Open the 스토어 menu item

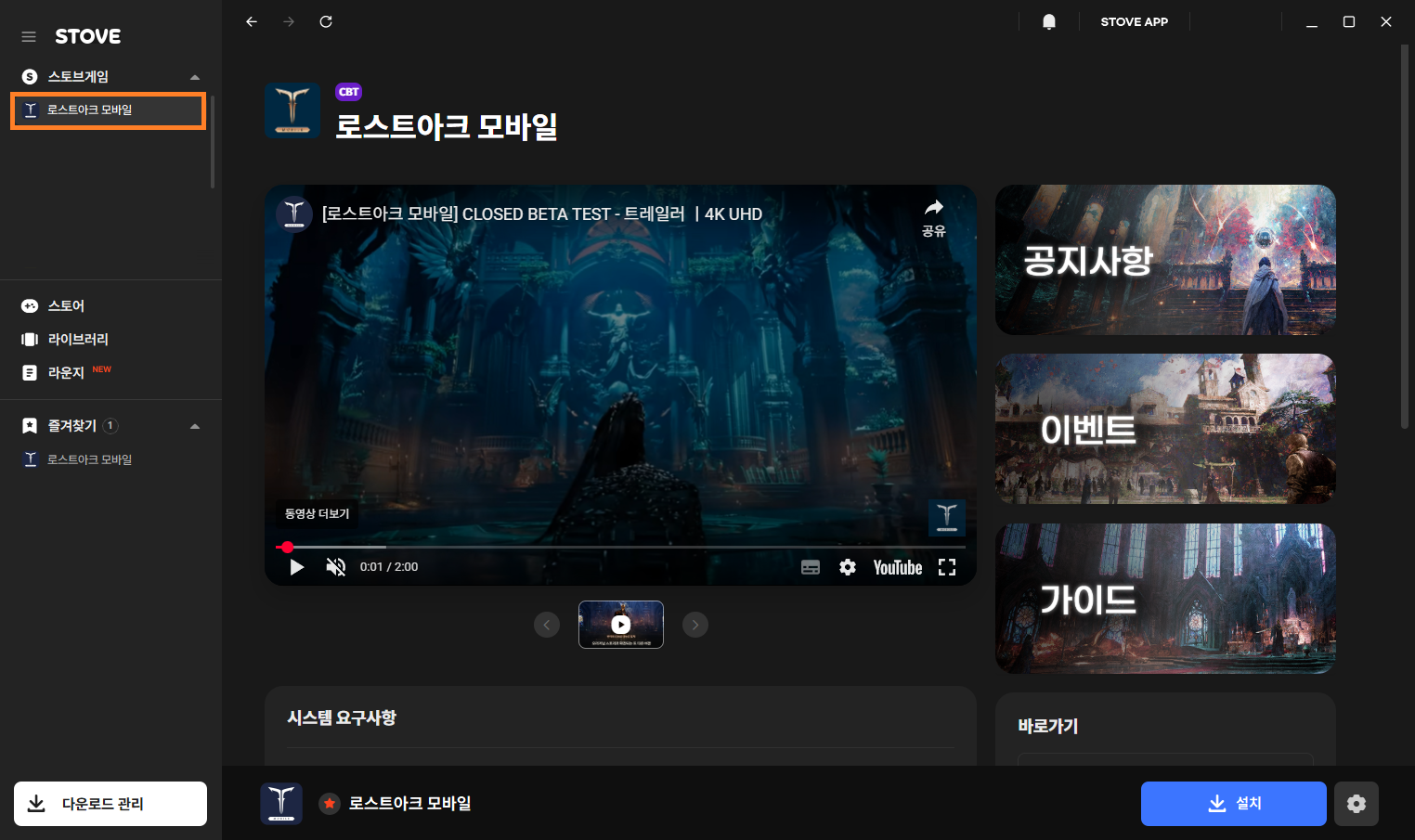66,306
